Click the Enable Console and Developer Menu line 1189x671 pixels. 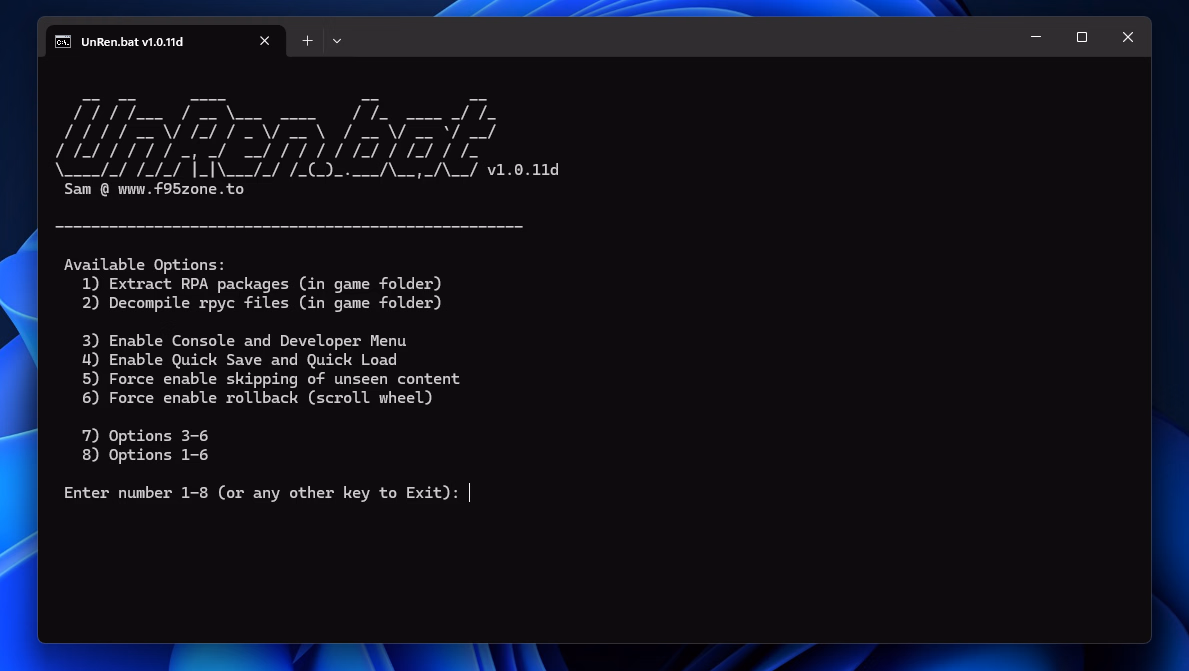click(x=244, y=341)
